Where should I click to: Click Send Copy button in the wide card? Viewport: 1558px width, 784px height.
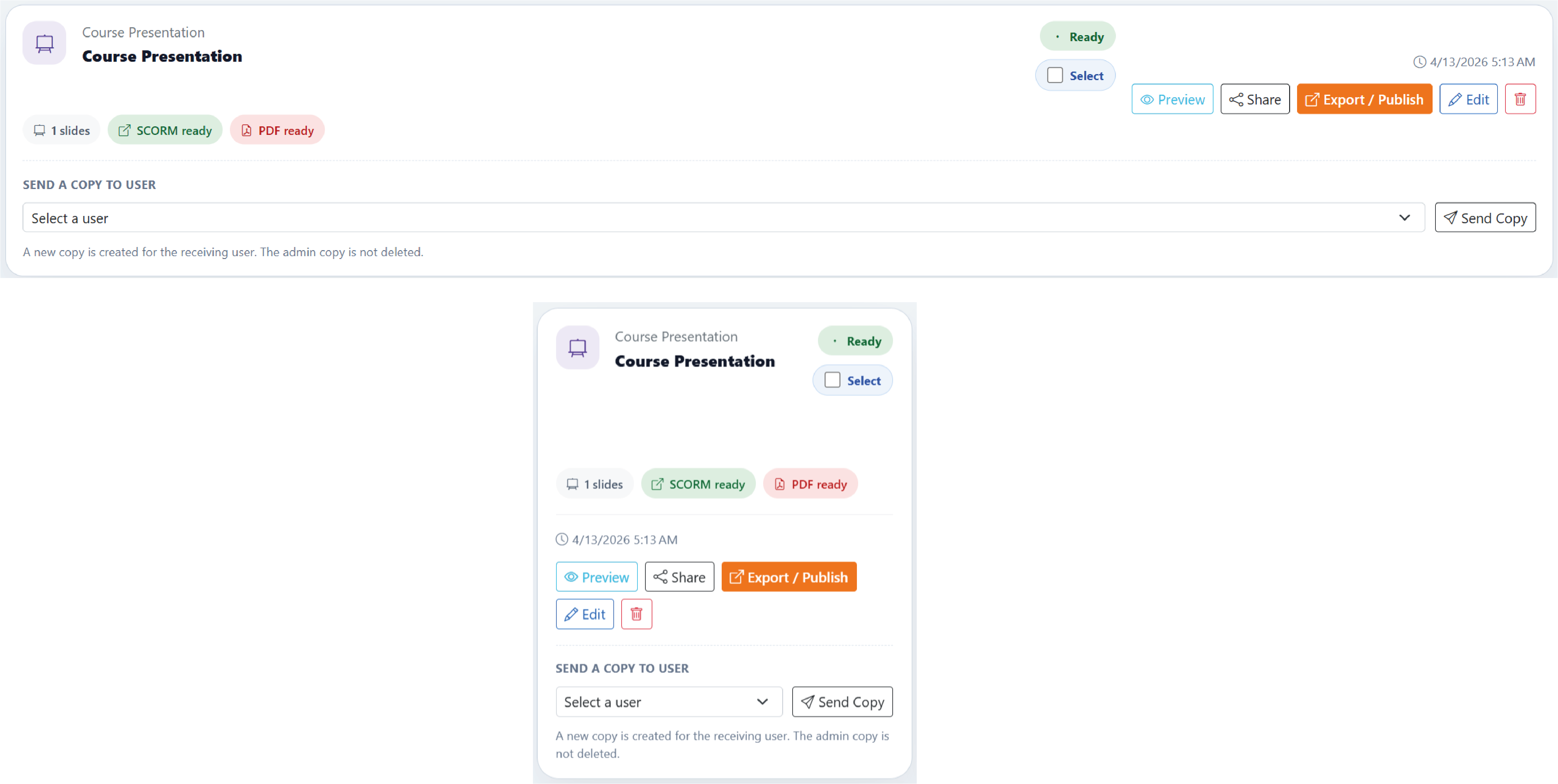pyautogui.click(x=1485, y=218)
